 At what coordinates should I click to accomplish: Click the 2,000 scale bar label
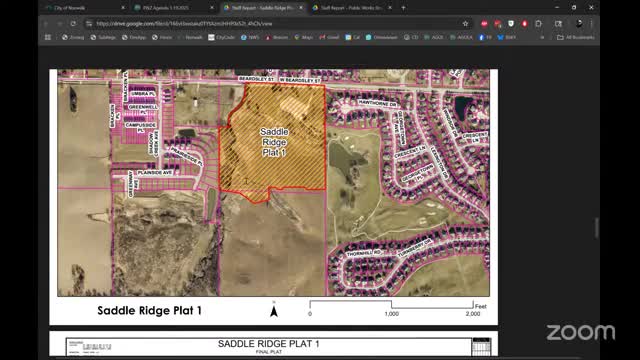pyautogui.click(x=473, y=314)
